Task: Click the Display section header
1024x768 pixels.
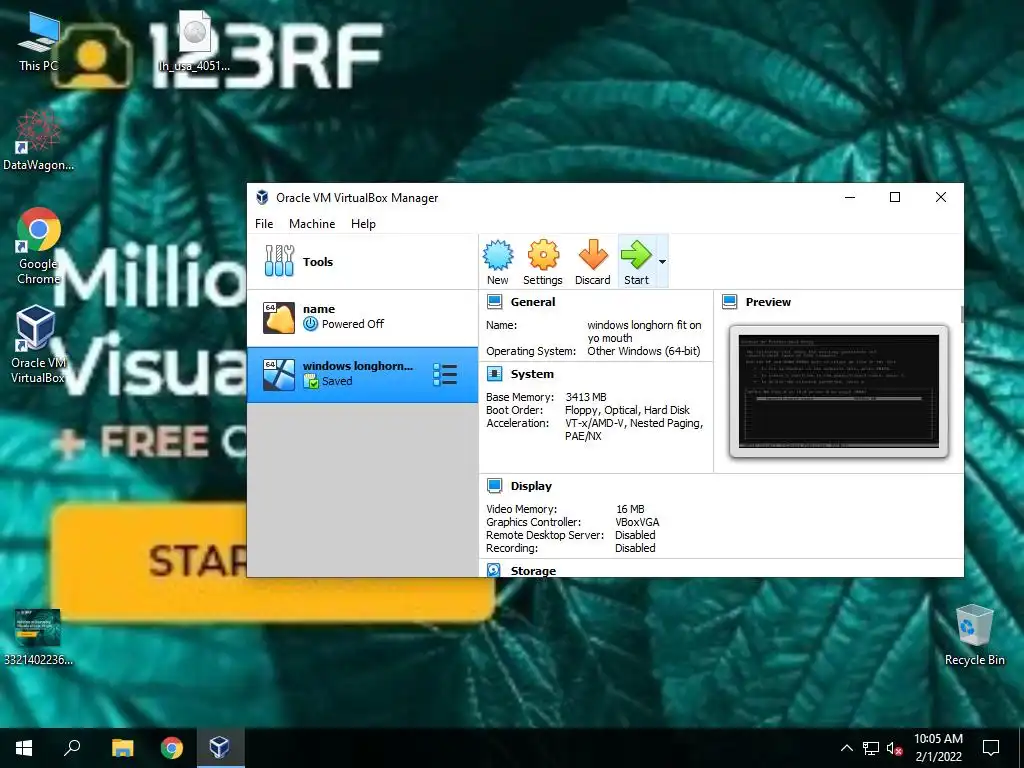Action: (x=531, y=486)
